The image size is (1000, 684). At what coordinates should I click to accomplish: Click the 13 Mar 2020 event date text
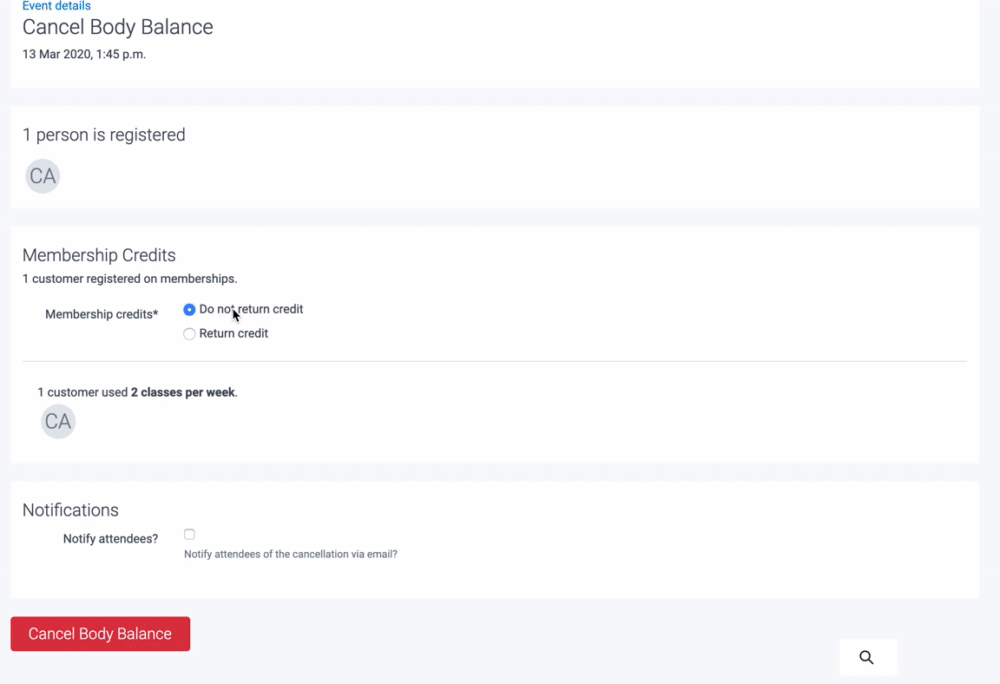84,54
